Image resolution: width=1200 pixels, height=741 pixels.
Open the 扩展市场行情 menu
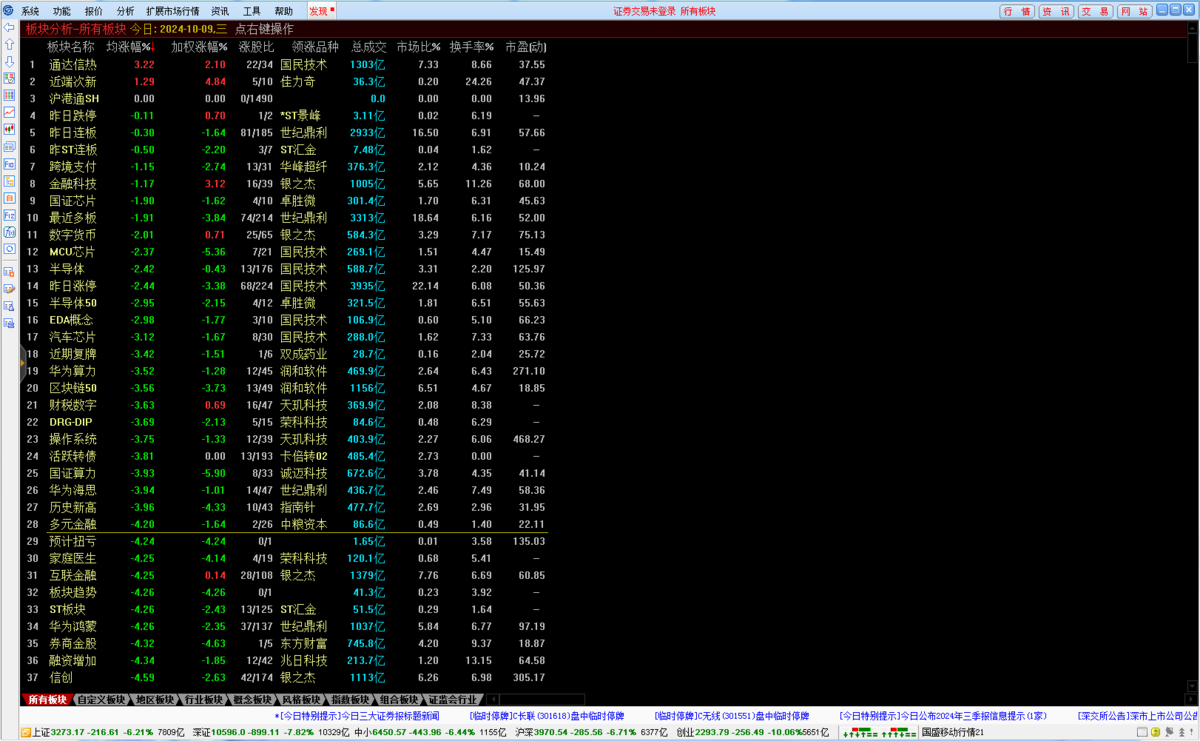coord(173,11)
